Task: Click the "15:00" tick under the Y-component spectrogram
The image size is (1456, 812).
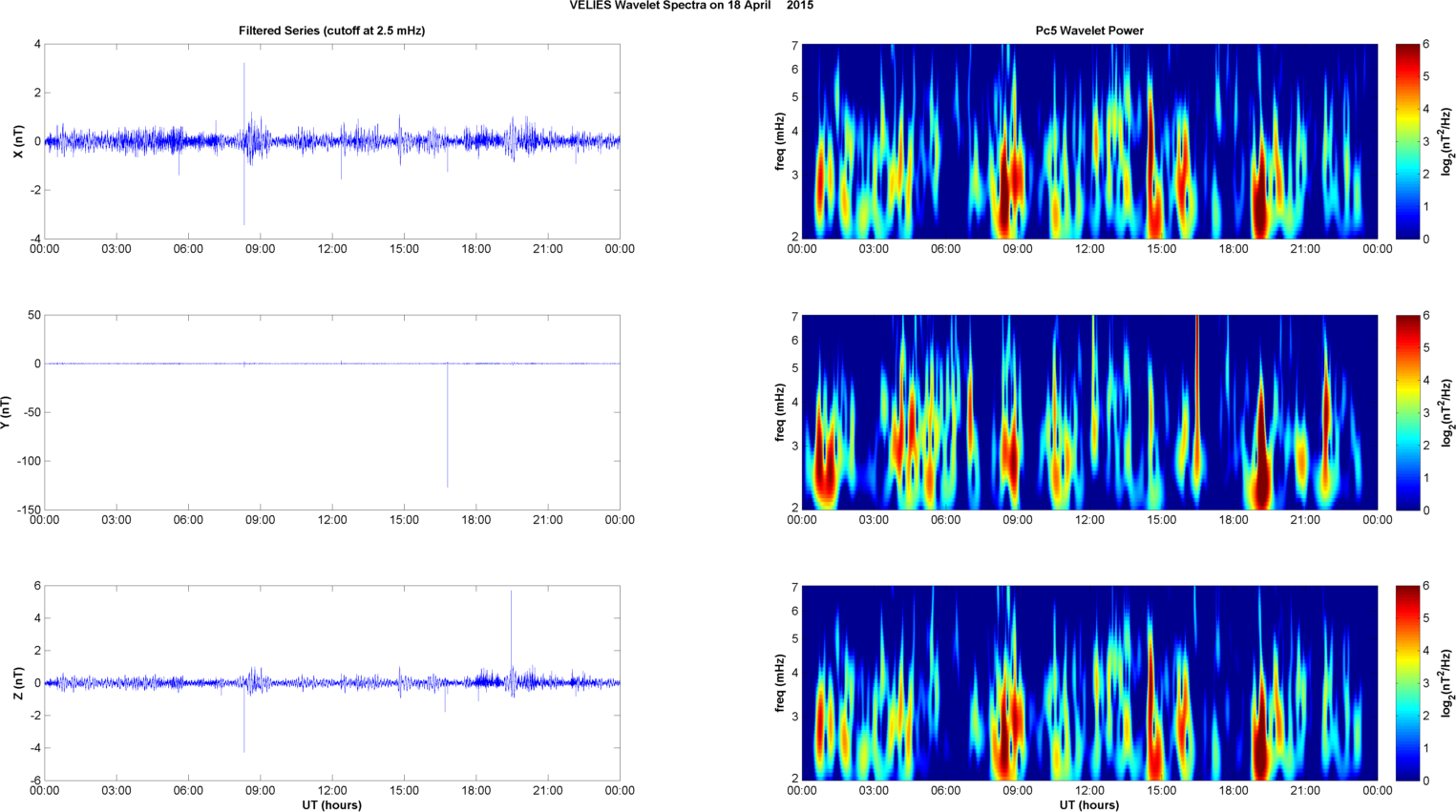Action: [x=1161, y=520]
